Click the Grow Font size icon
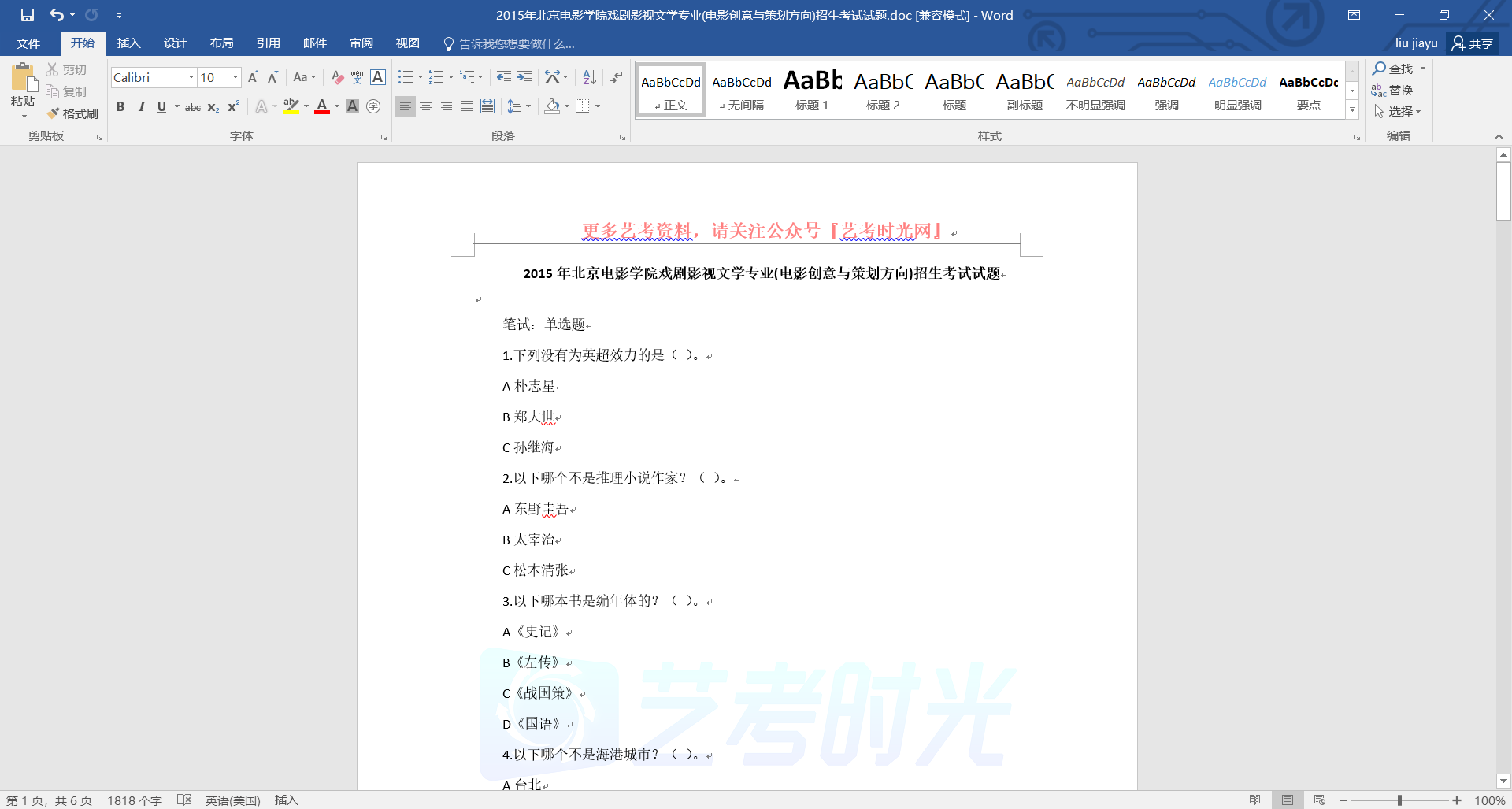 [x=253, y=77]
